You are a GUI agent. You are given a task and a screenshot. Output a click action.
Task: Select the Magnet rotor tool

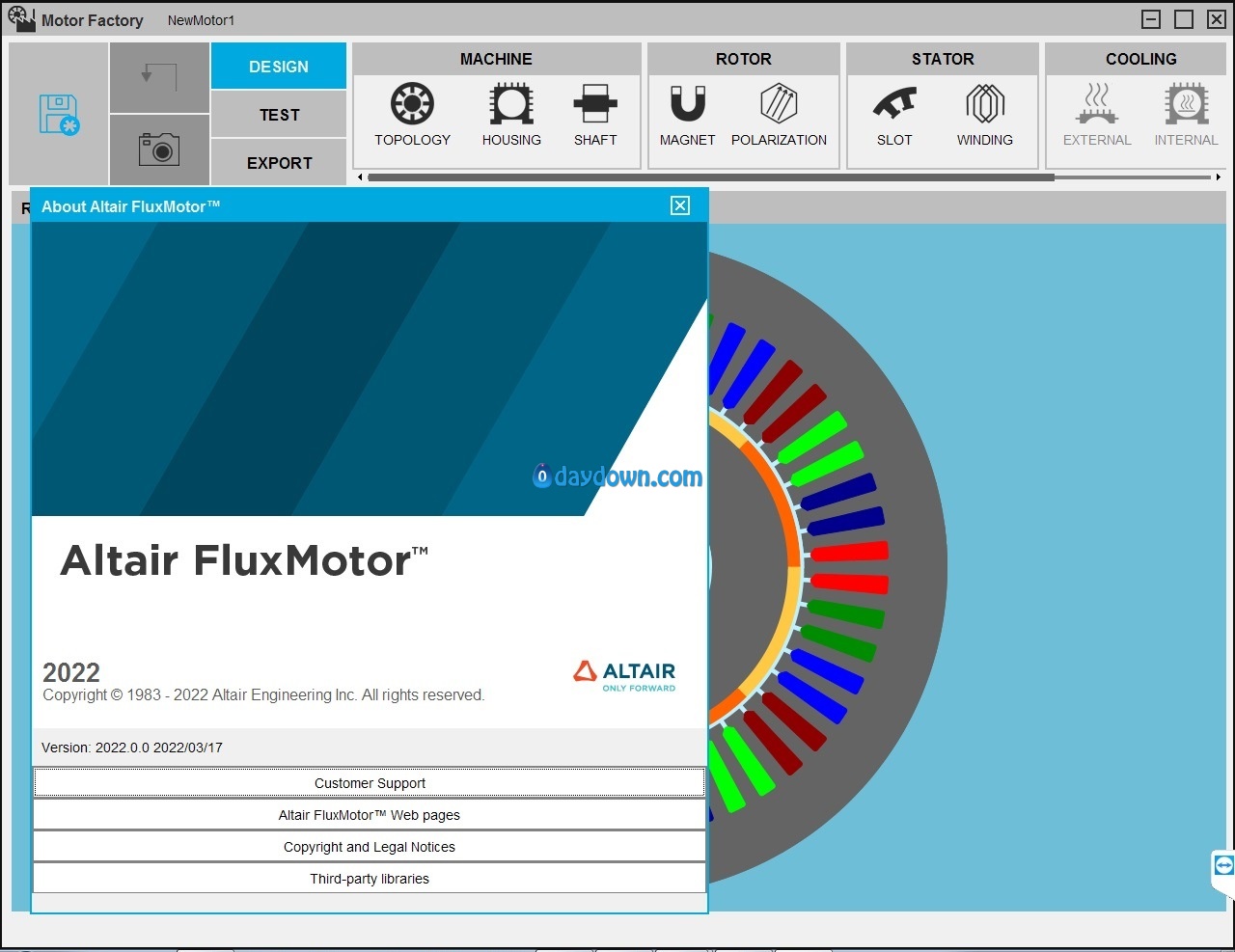[688, 116]
